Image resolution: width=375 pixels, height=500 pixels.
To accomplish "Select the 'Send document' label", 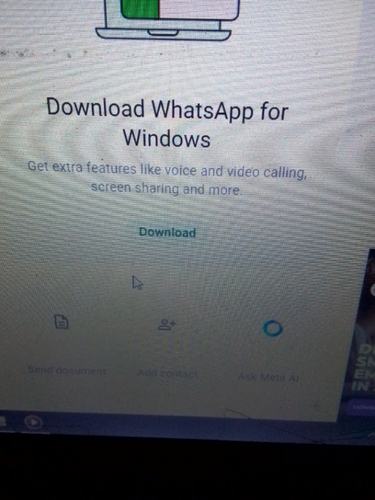I will click(x=67, y=370).
